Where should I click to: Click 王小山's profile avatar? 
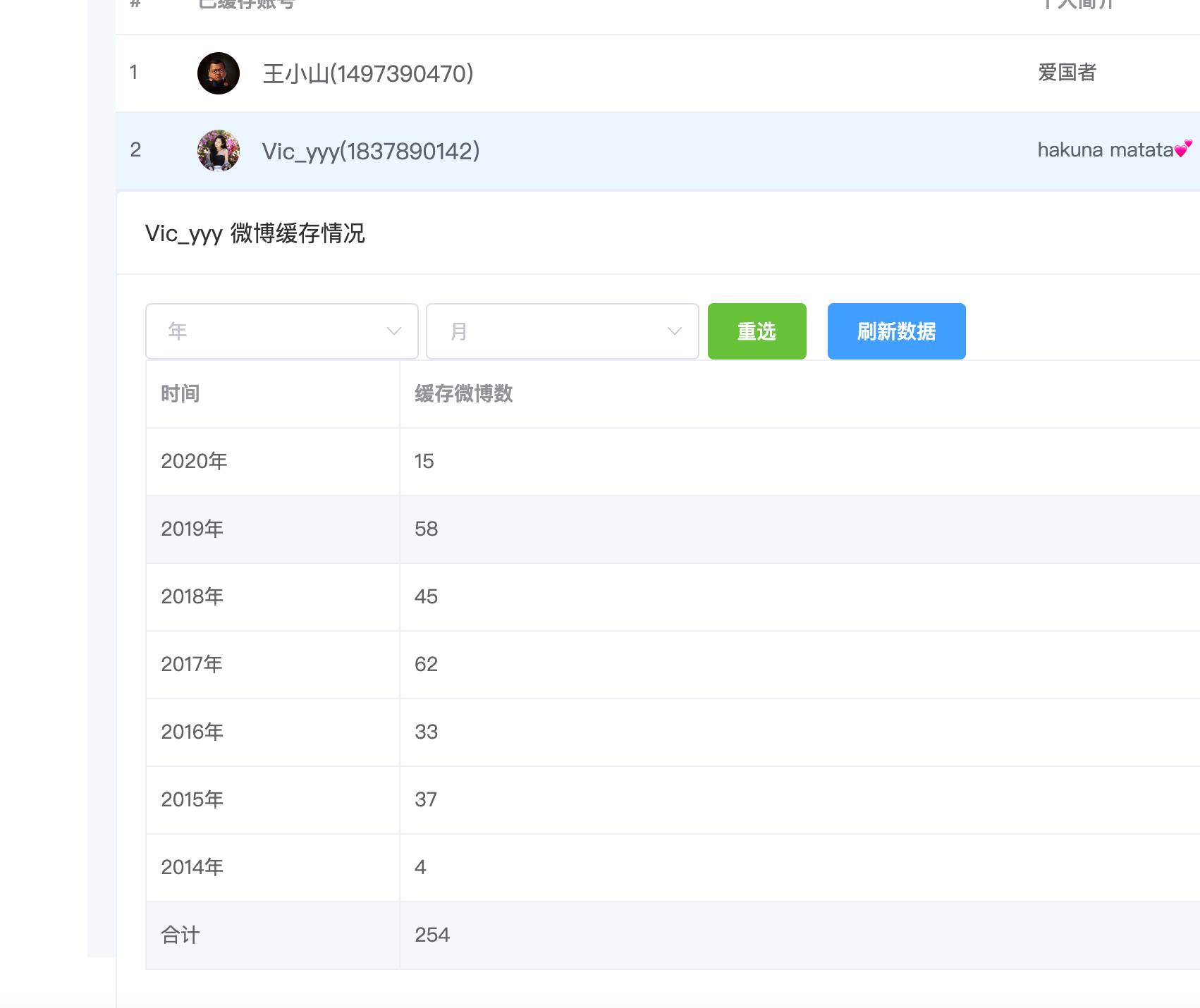pos(219,73)
